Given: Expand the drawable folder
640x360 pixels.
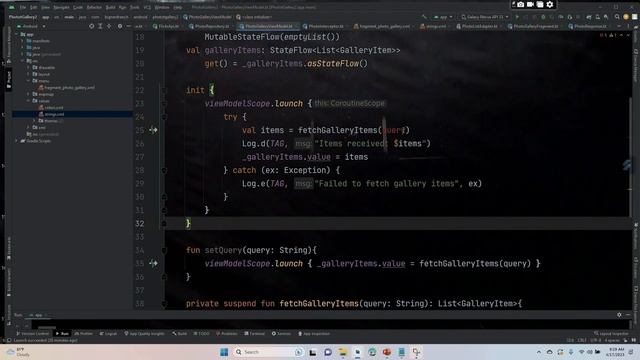Looking at the screenshot, I should point(28,67).
